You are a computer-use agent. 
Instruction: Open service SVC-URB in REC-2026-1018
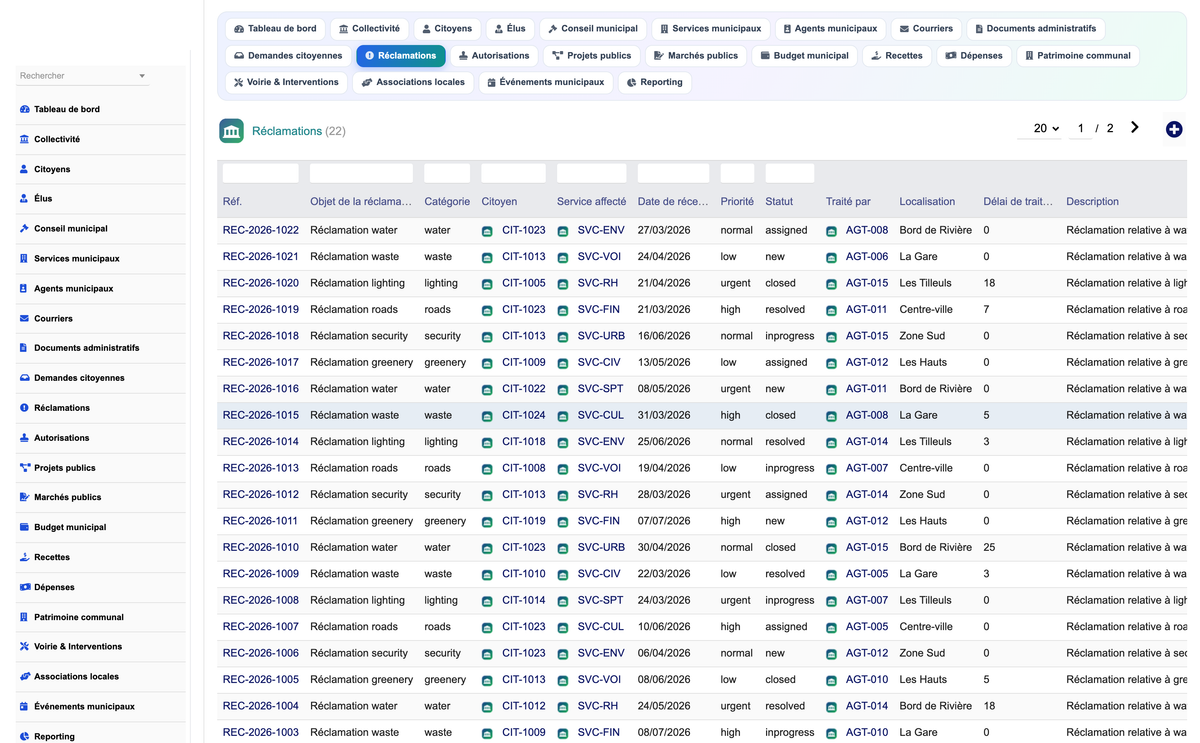601,336
